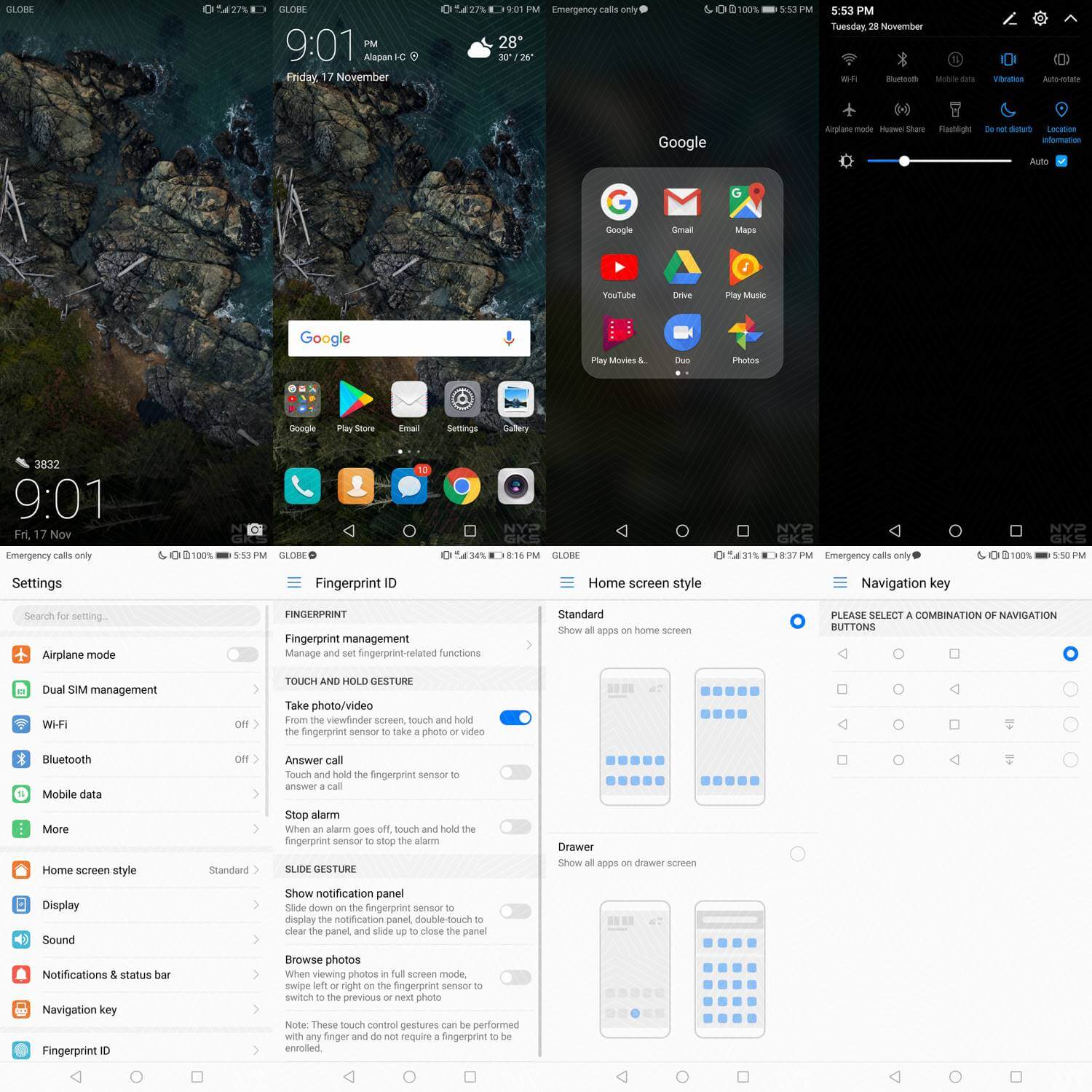This screenshot has width=1092, height=1092.
Task: Tap the lock screen camera shortcut
Action: 255,529
